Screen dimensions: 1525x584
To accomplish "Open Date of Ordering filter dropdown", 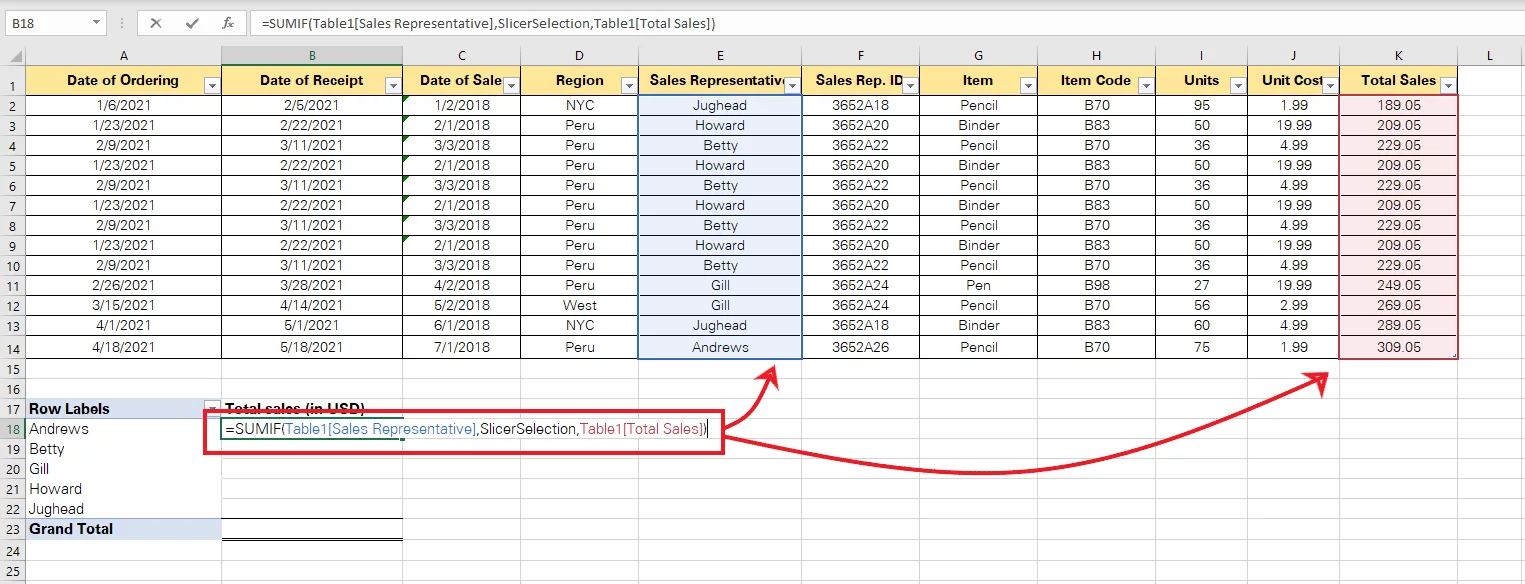I will pyautogui.click(x=211, y=86).
